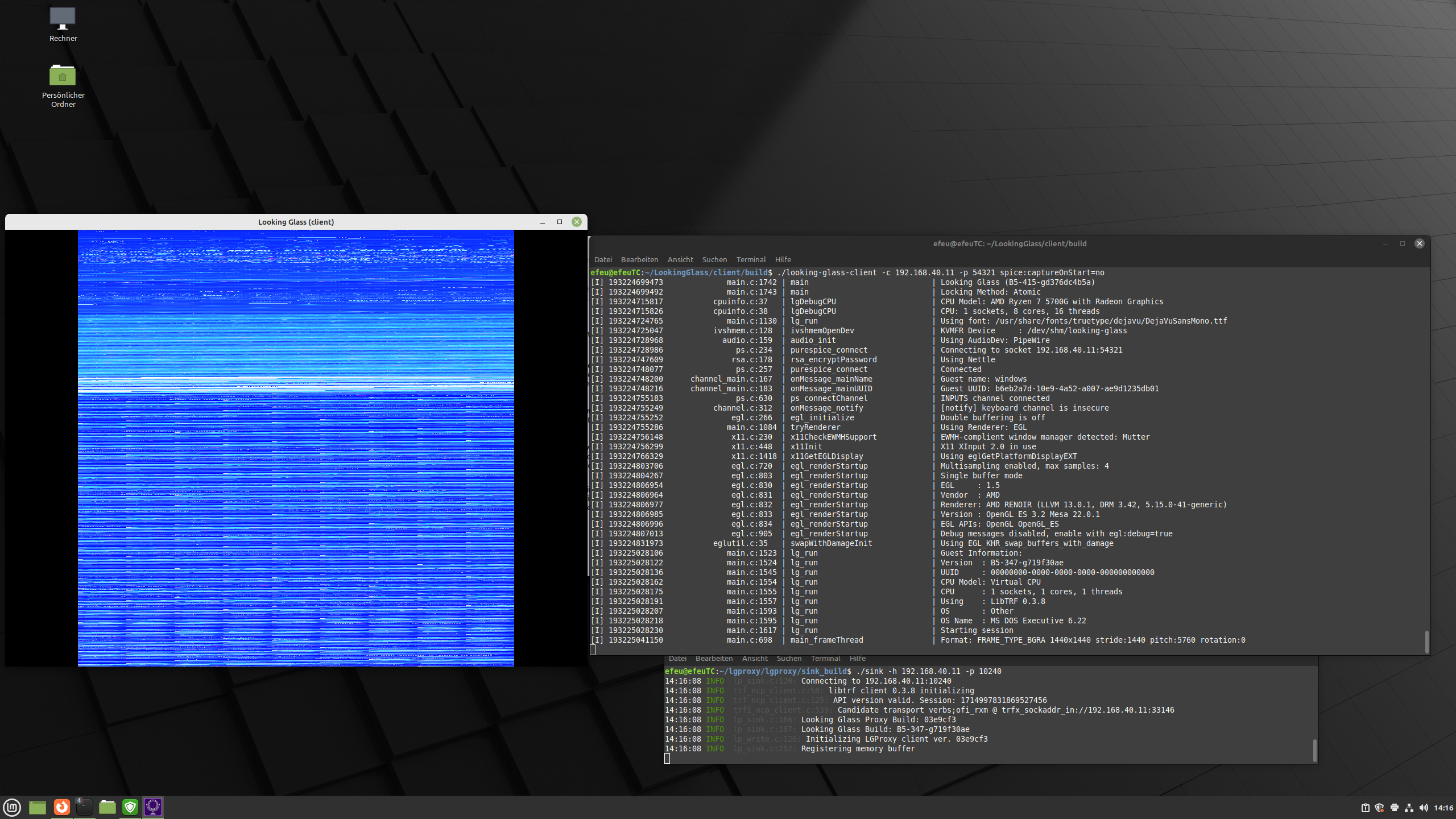Click 'libtrf client 0.3.8 initializing' text
Viewport: 1456px width, 819px height.
[x=901, y=690]
